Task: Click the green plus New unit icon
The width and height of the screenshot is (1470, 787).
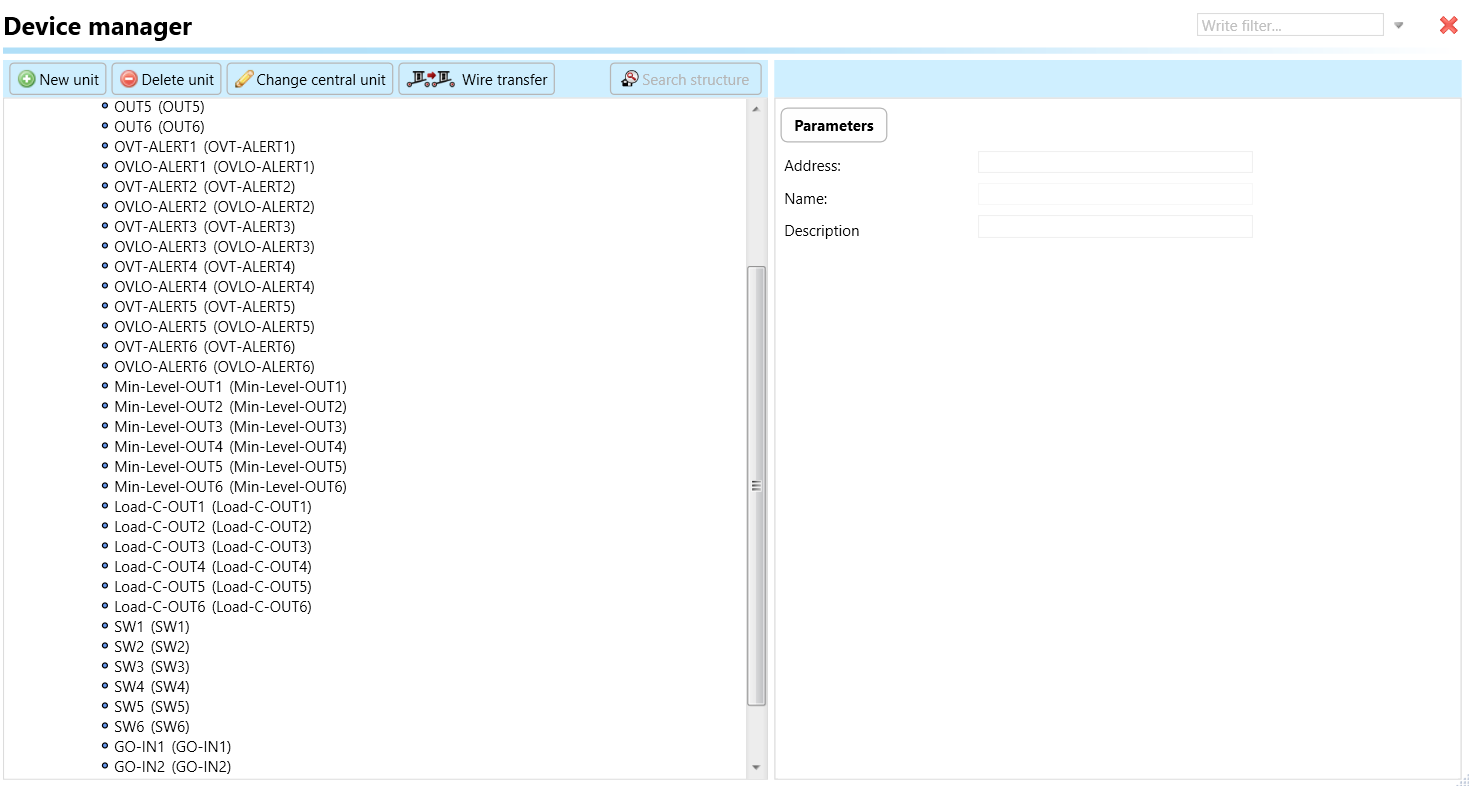Action: pyautogui.click(x=27, y=80)
